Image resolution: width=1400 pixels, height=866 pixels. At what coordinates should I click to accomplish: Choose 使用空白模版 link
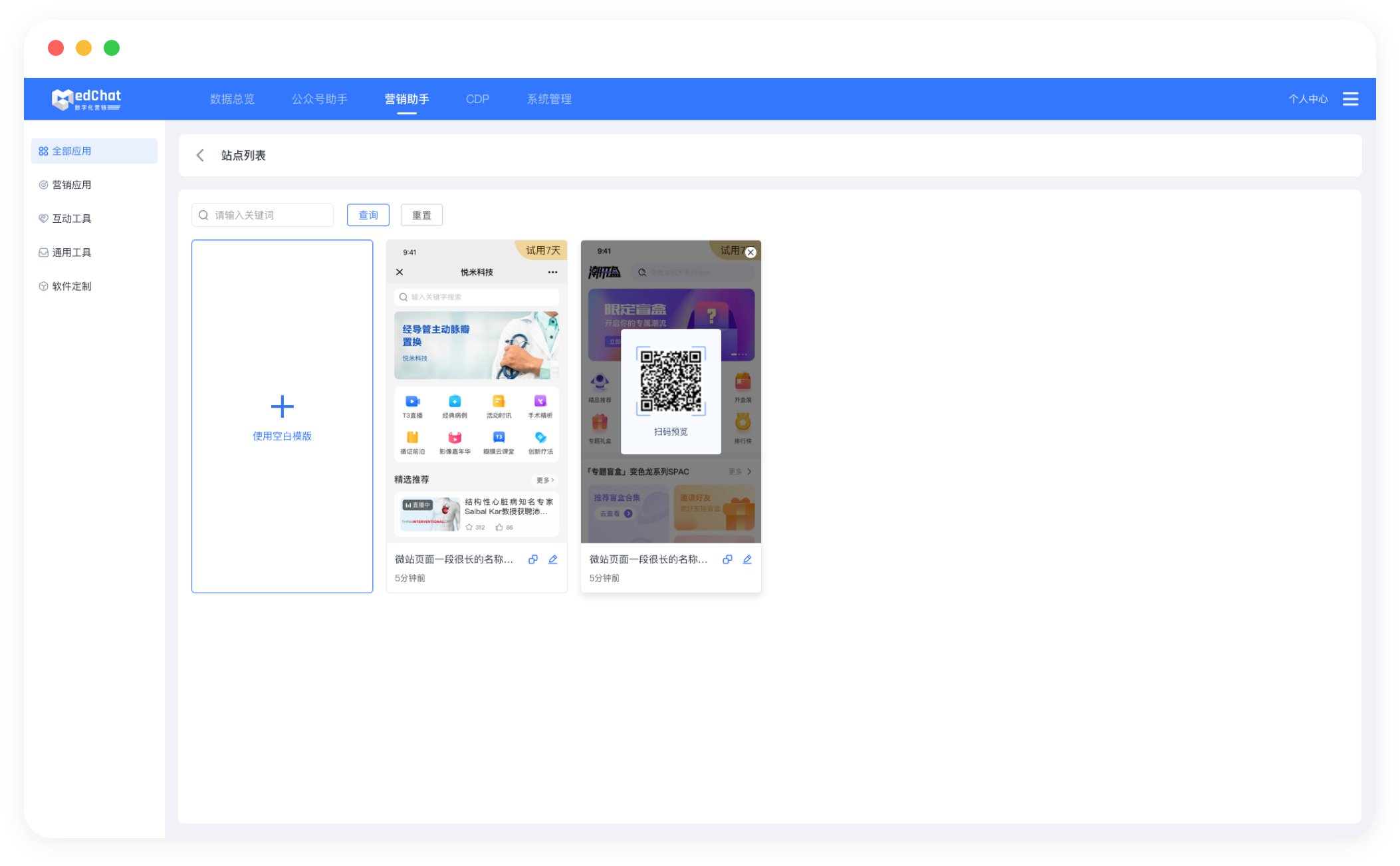click(x=283, y=436)
